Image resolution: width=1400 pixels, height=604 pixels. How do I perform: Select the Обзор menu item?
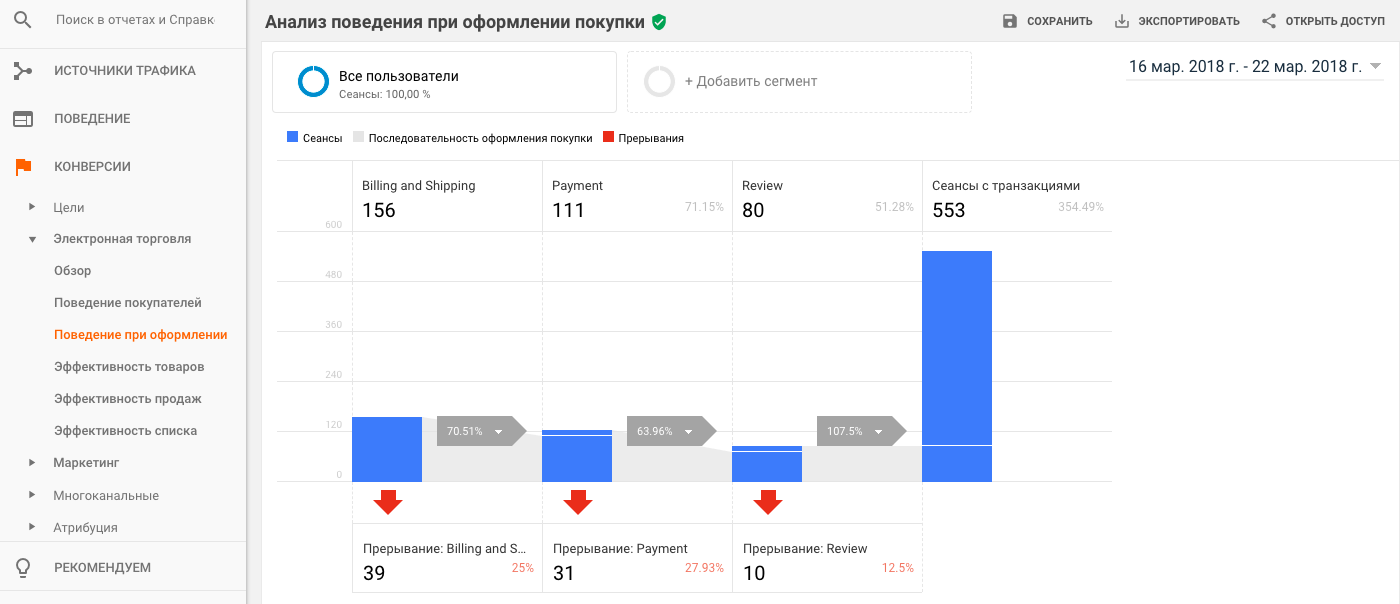pyautogui.click(x=73, y=271)
